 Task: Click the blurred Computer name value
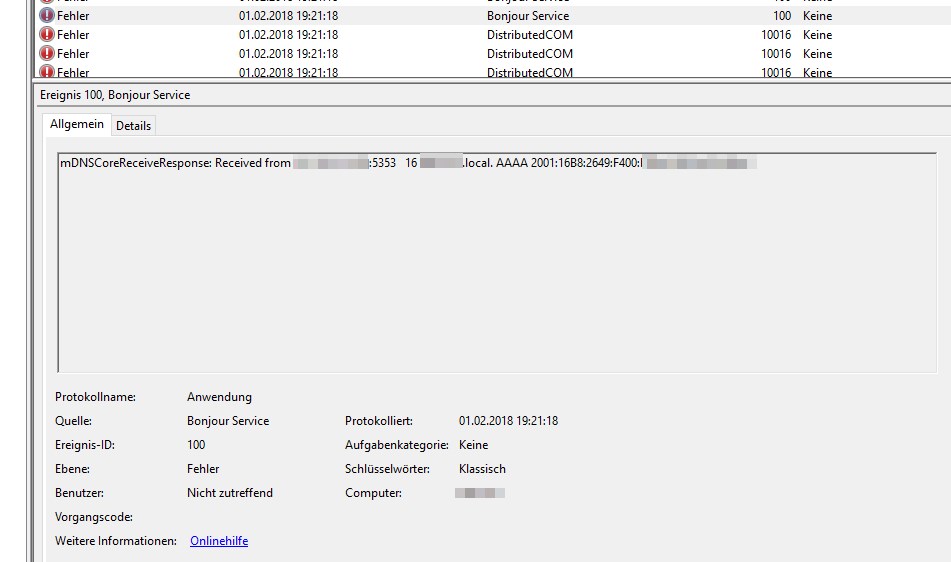480,493
